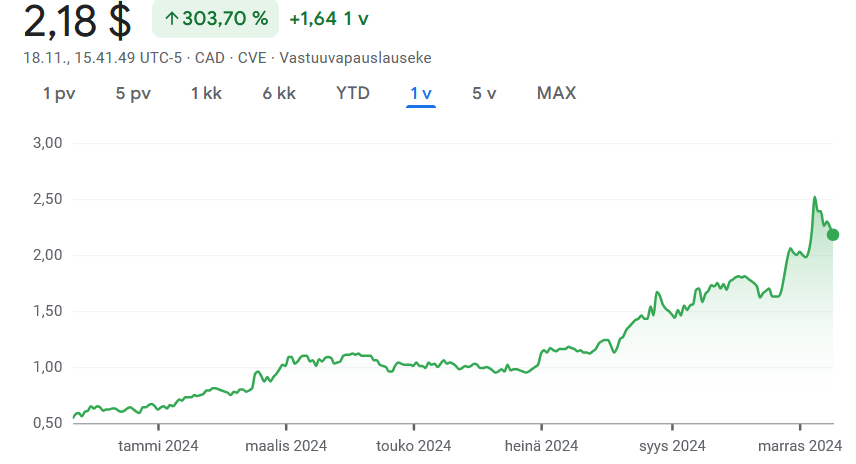Click the active 1 v tab

[421, 93]
